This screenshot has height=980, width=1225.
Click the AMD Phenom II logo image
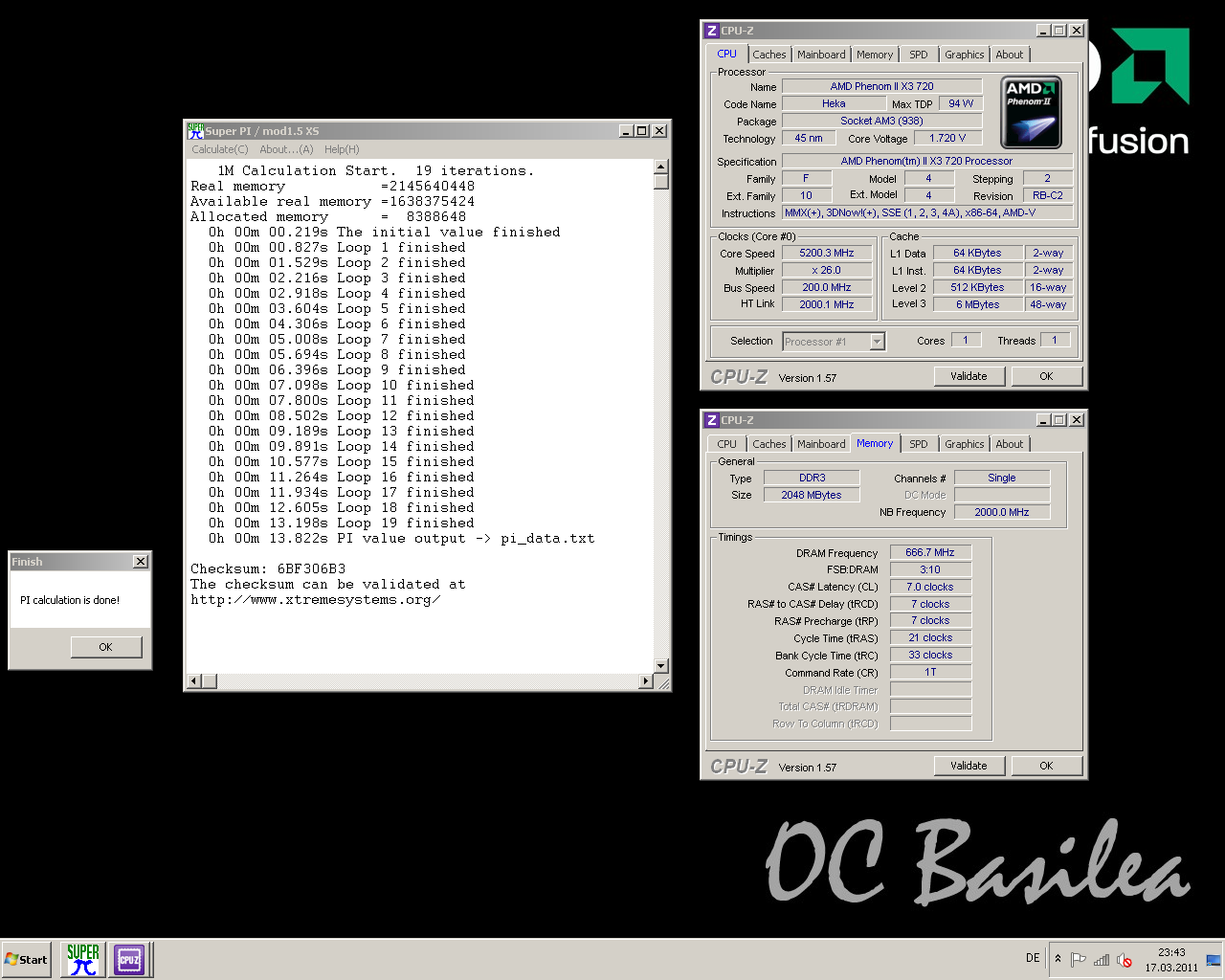click(x=1031, y=113)
